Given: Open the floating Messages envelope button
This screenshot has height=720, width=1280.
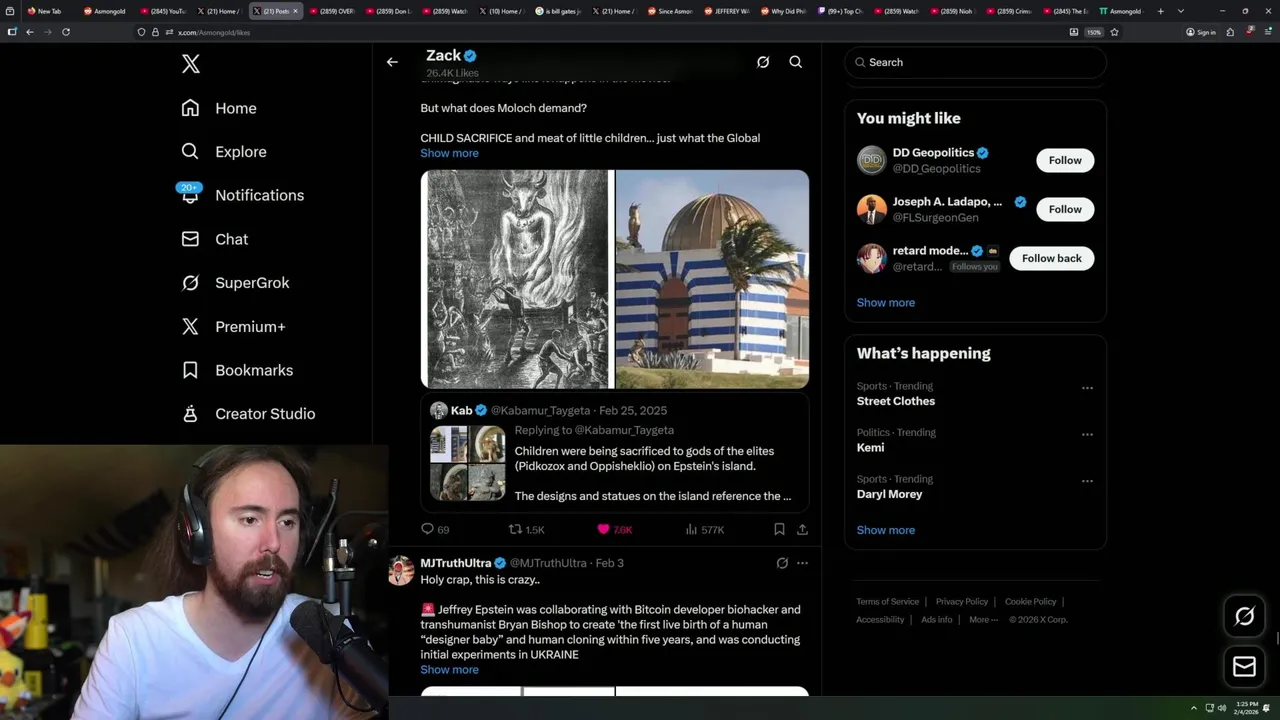Looking at the screenshot, I should [1244, 667].
